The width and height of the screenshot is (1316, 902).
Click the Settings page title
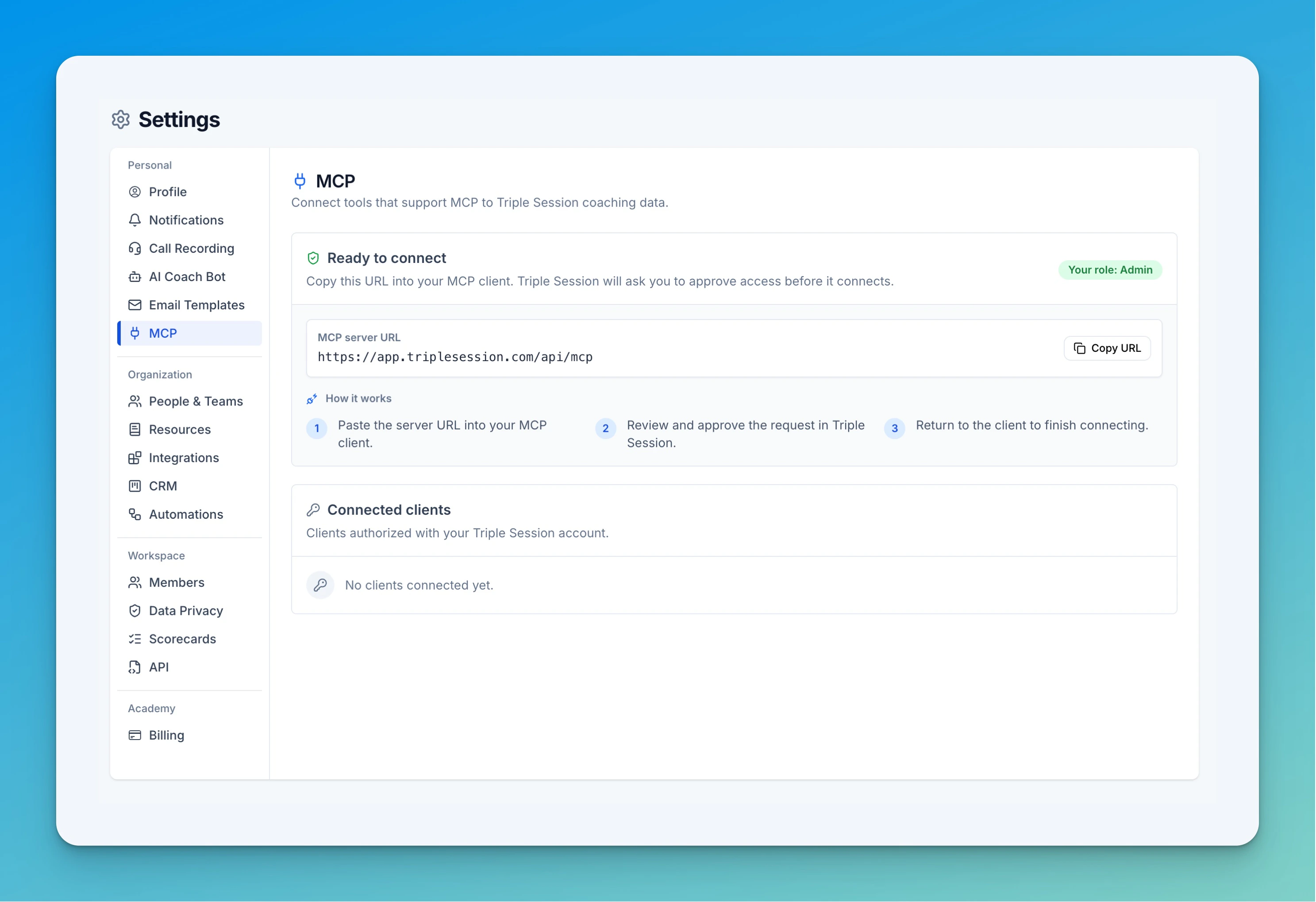[180, 119]
